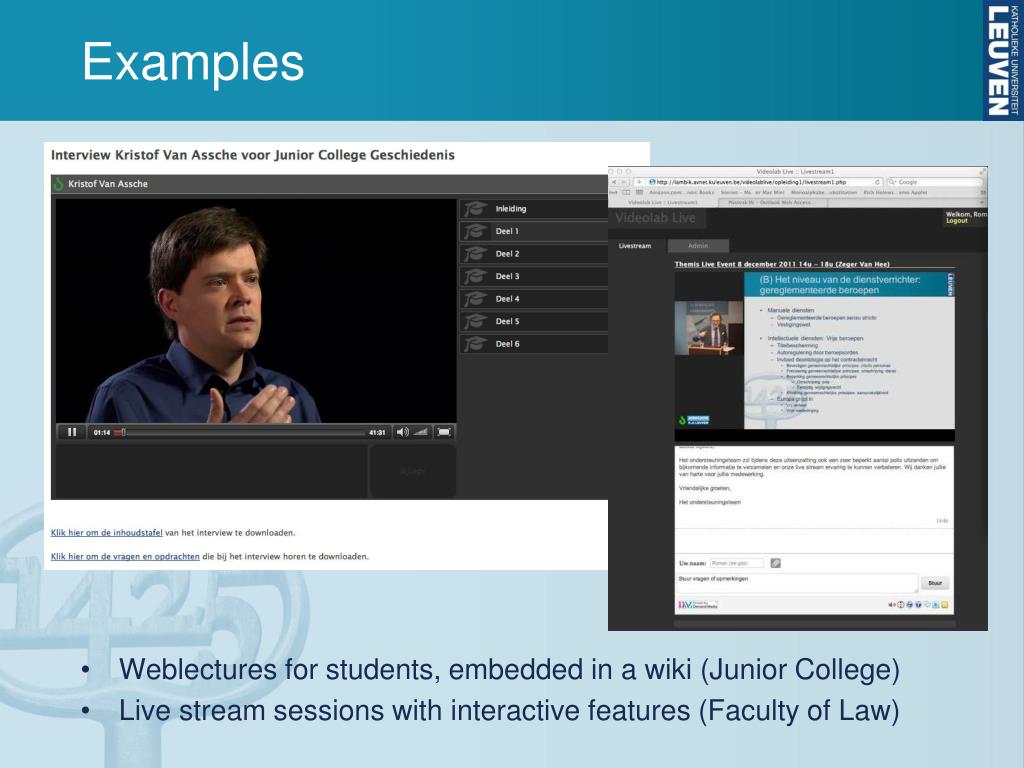Click the chat widget sound icon
The image size is (1024, 768).
(x=891, y=605)
